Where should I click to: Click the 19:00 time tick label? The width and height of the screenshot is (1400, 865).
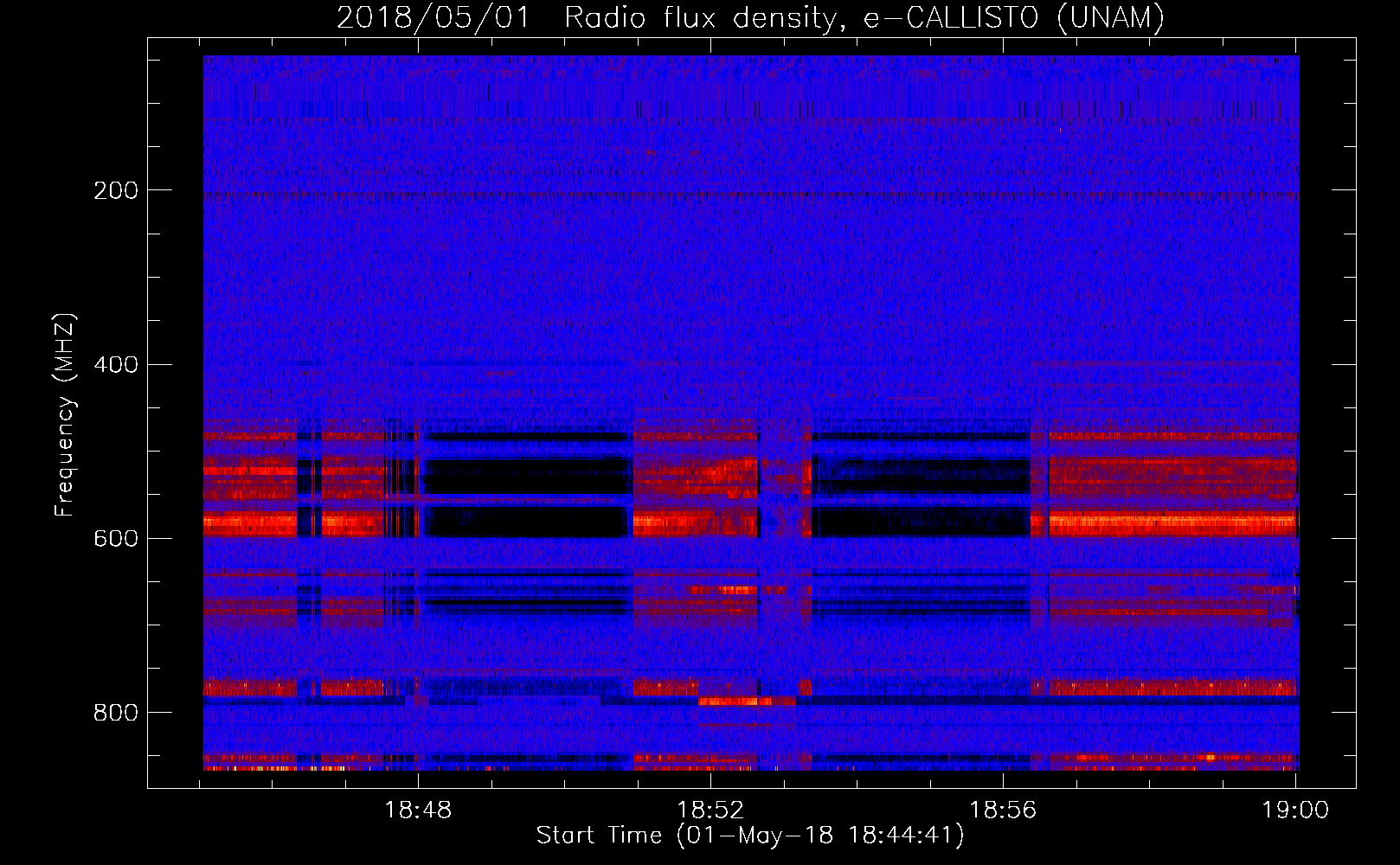pyautogui.click(x=1295, y=811)
